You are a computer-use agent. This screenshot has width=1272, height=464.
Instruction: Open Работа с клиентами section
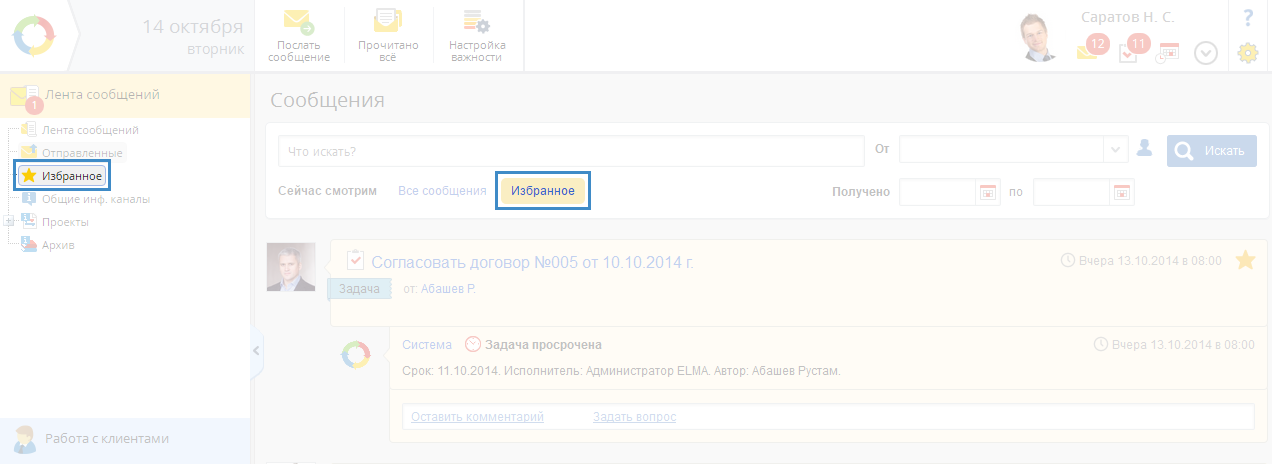click(125, 438)
